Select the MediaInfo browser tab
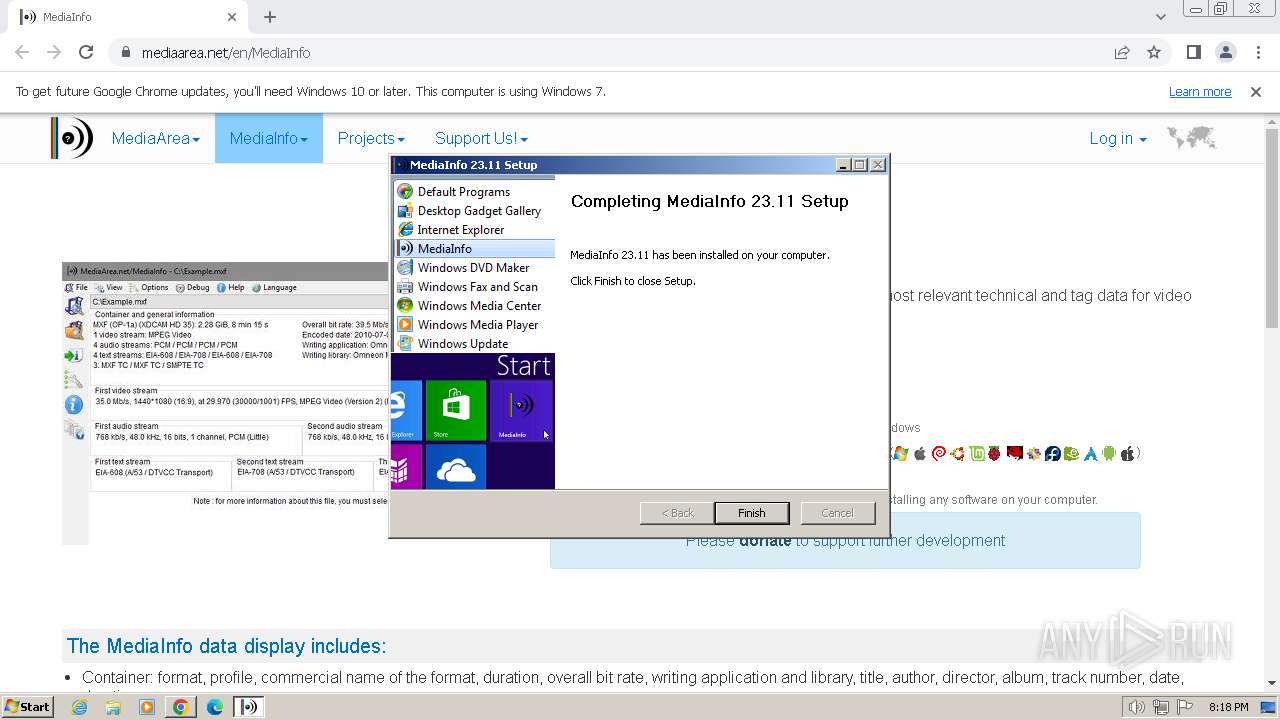 128,17
